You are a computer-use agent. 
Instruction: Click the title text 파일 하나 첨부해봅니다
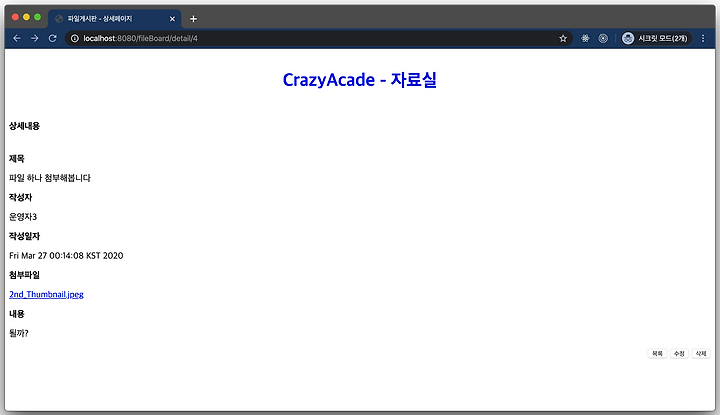coord(50,178)
